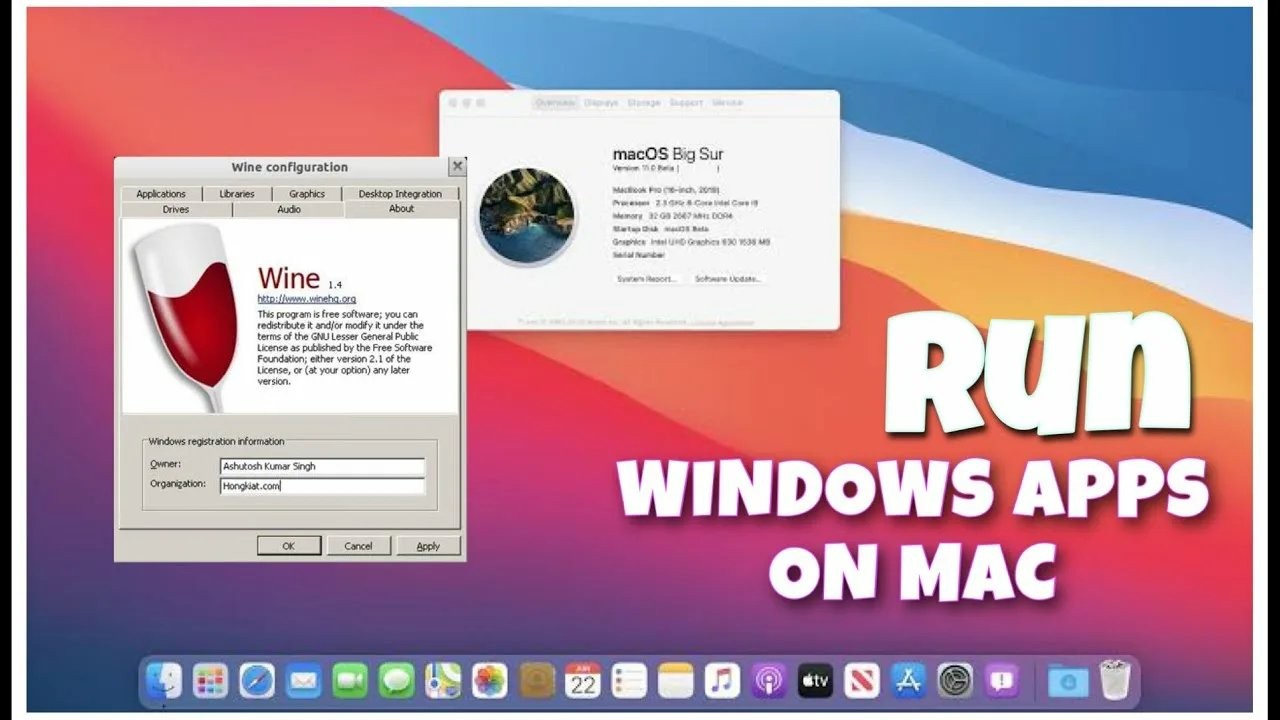Switch to the Applications tab in Wine
The image size is (1280, 720).
(161, 194)
